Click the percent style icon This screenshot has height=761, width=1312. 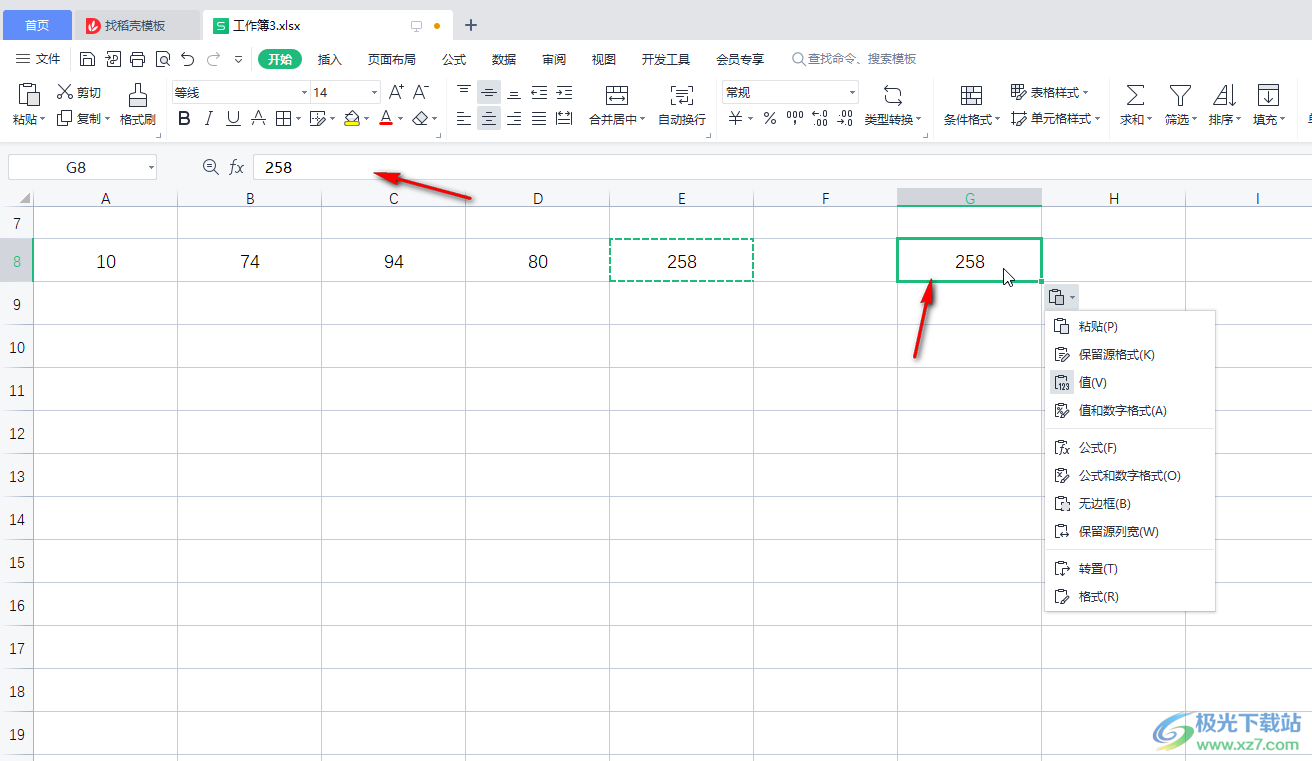[x=770, y=119]
